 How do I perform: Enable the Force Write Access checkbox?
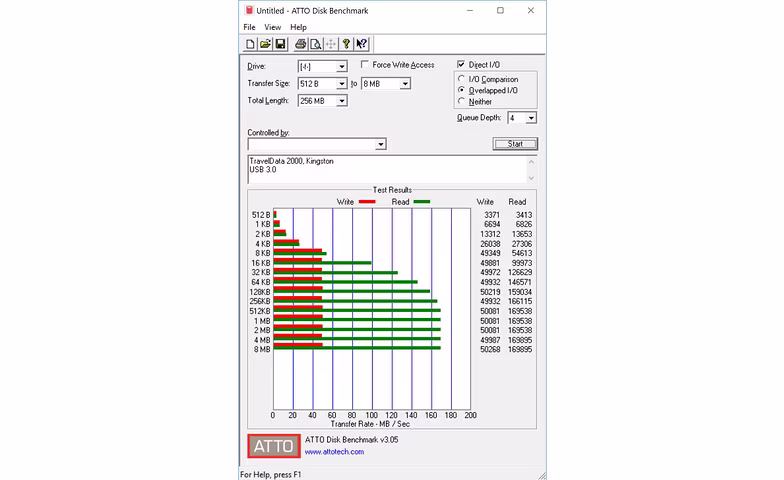click(x=364, y=64)
